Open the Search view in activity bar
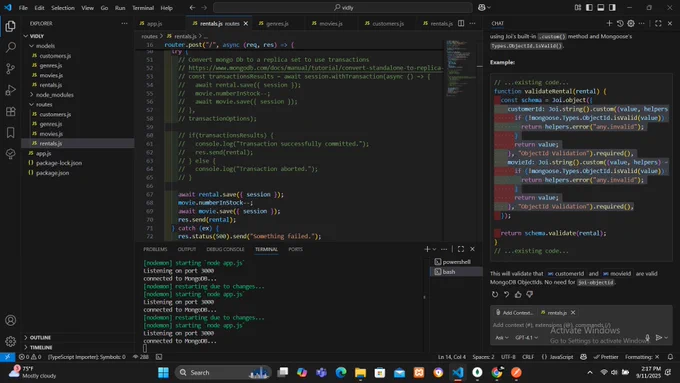Viewport: 680px width, 383px height. point(10,47)
